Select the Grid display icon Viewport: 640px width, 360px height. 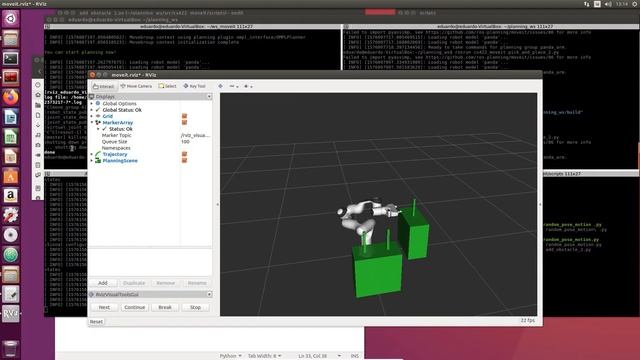click(98, 116)
